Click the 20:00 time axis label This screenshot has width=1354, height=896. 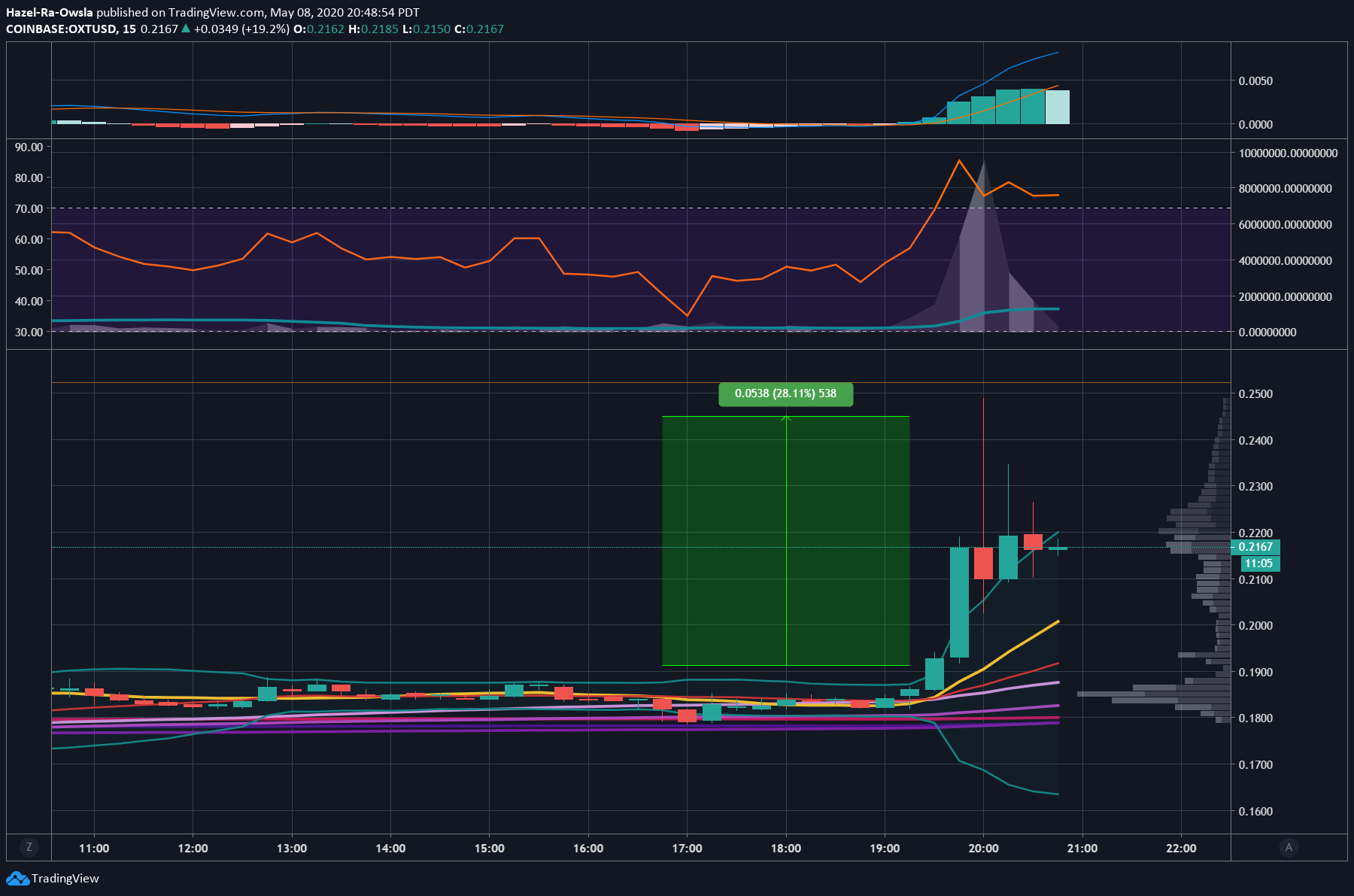[x=983, y=848]
